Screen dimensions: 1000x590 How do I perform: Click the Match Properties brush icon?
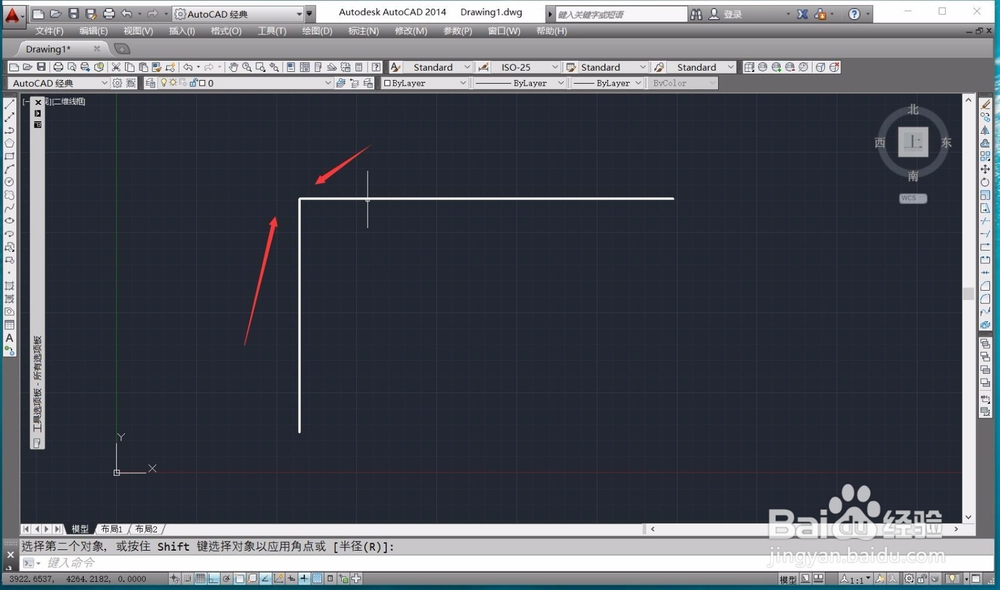(x=158, y=67)
